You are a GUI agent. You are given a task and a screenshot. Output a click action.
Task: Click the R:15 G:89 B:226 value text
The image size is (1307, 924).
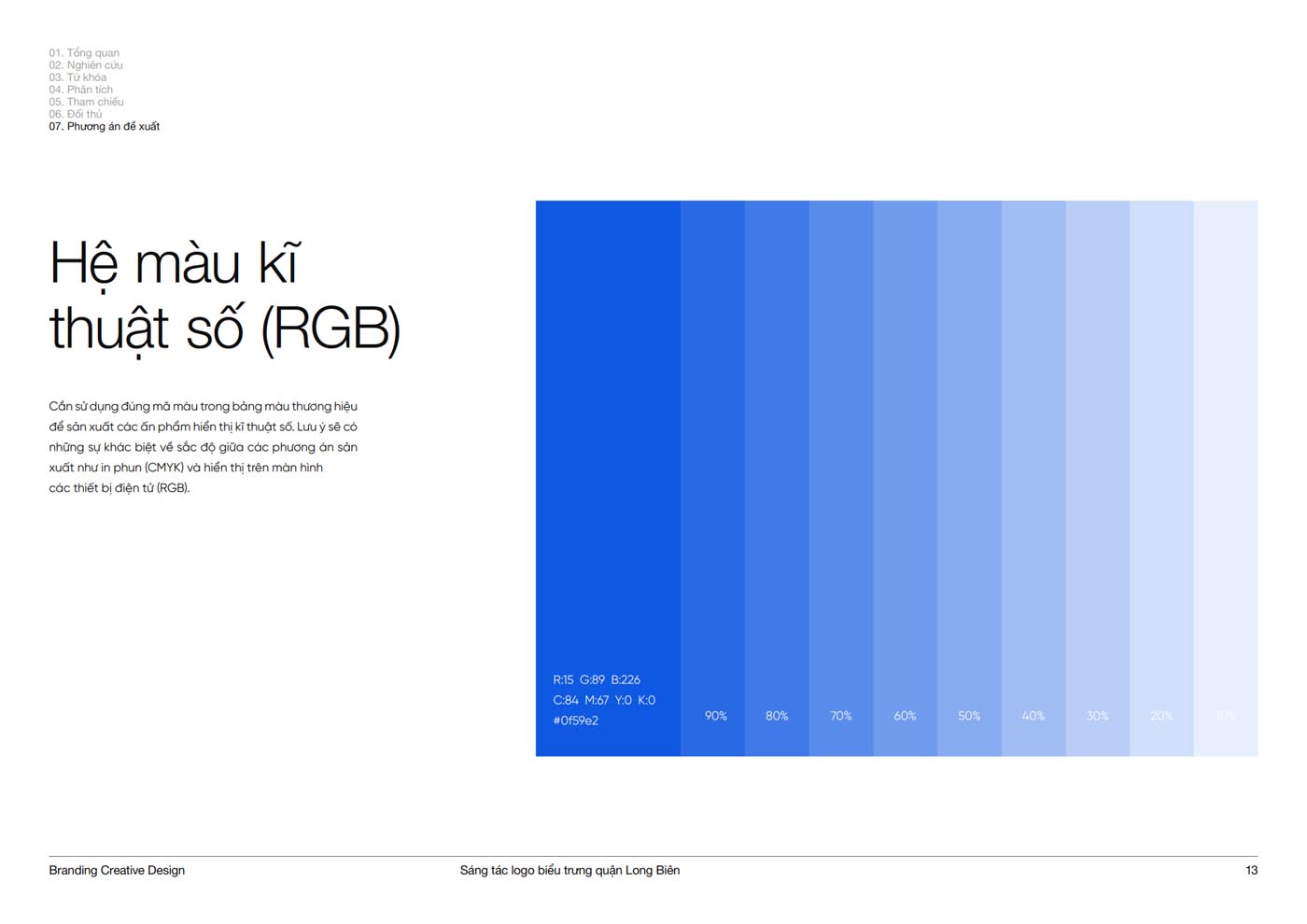tap(597, 679)
